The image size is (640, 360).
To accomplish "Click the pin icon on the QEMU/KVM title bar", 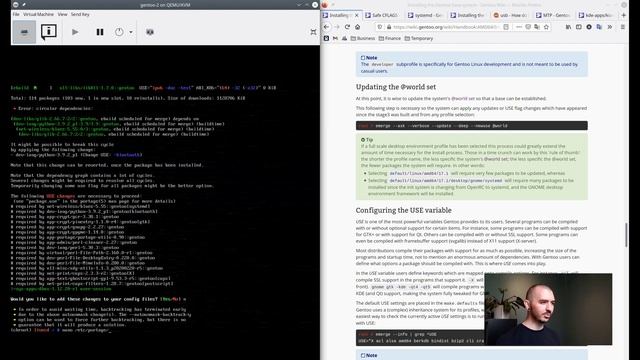I will tap(24, 5).
